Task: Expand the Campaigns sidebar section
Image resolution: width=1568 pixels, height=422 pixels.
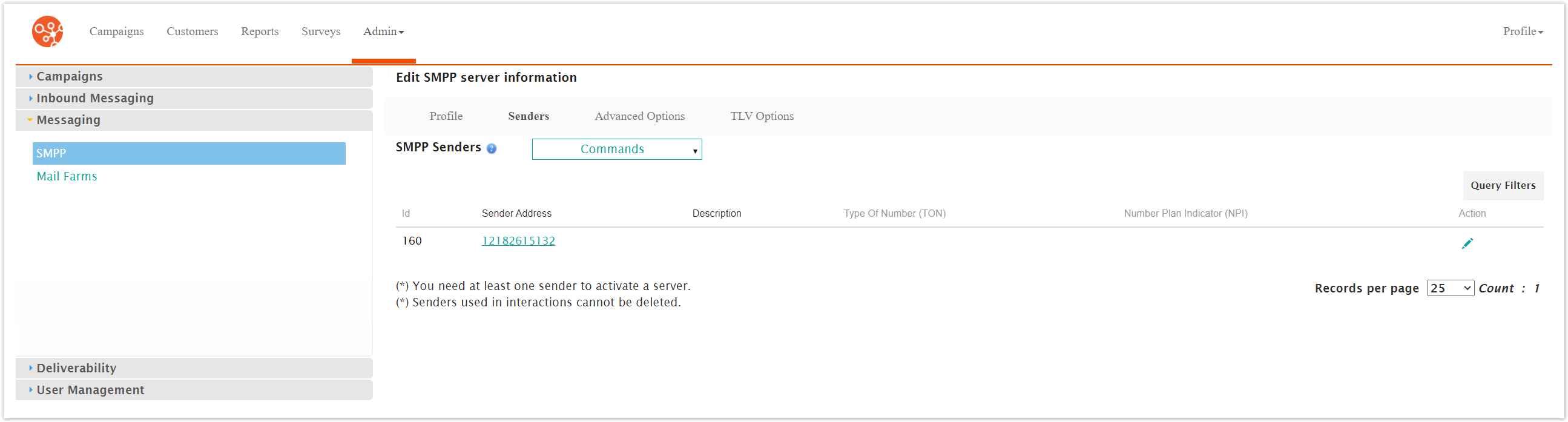Action: tap(70, 77)
